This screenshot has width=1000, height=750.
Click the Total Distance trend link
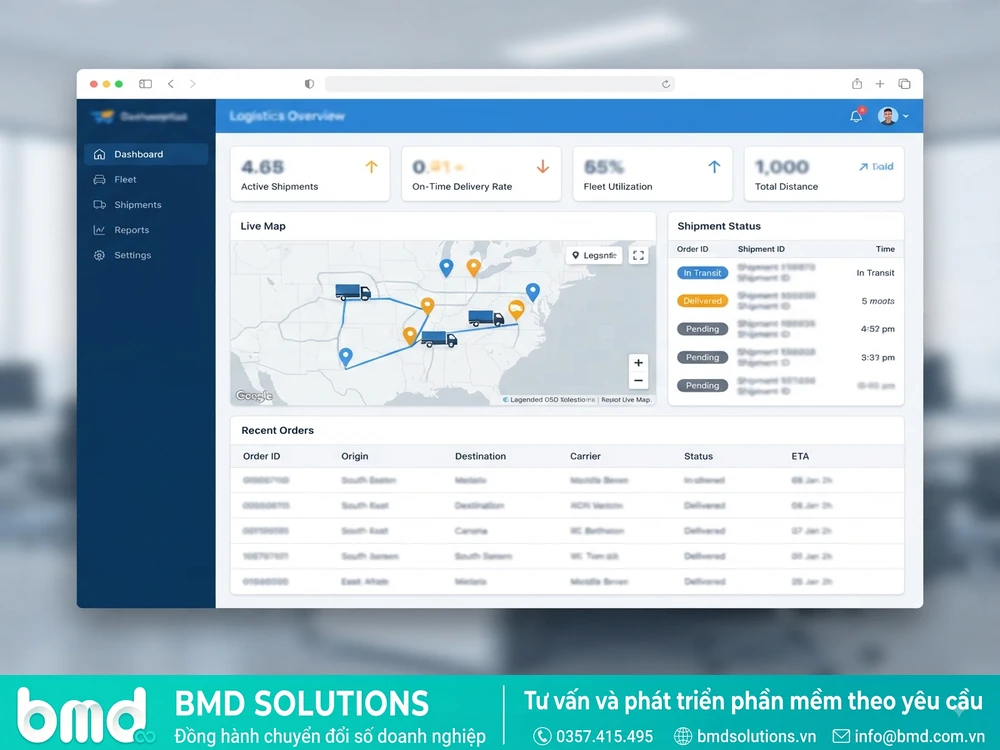(x=876, y=166)
